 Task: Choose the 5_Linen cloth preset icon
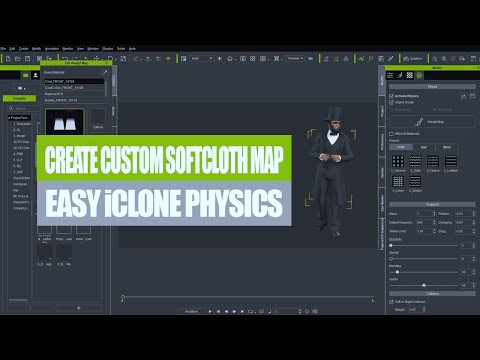point(398,182)
